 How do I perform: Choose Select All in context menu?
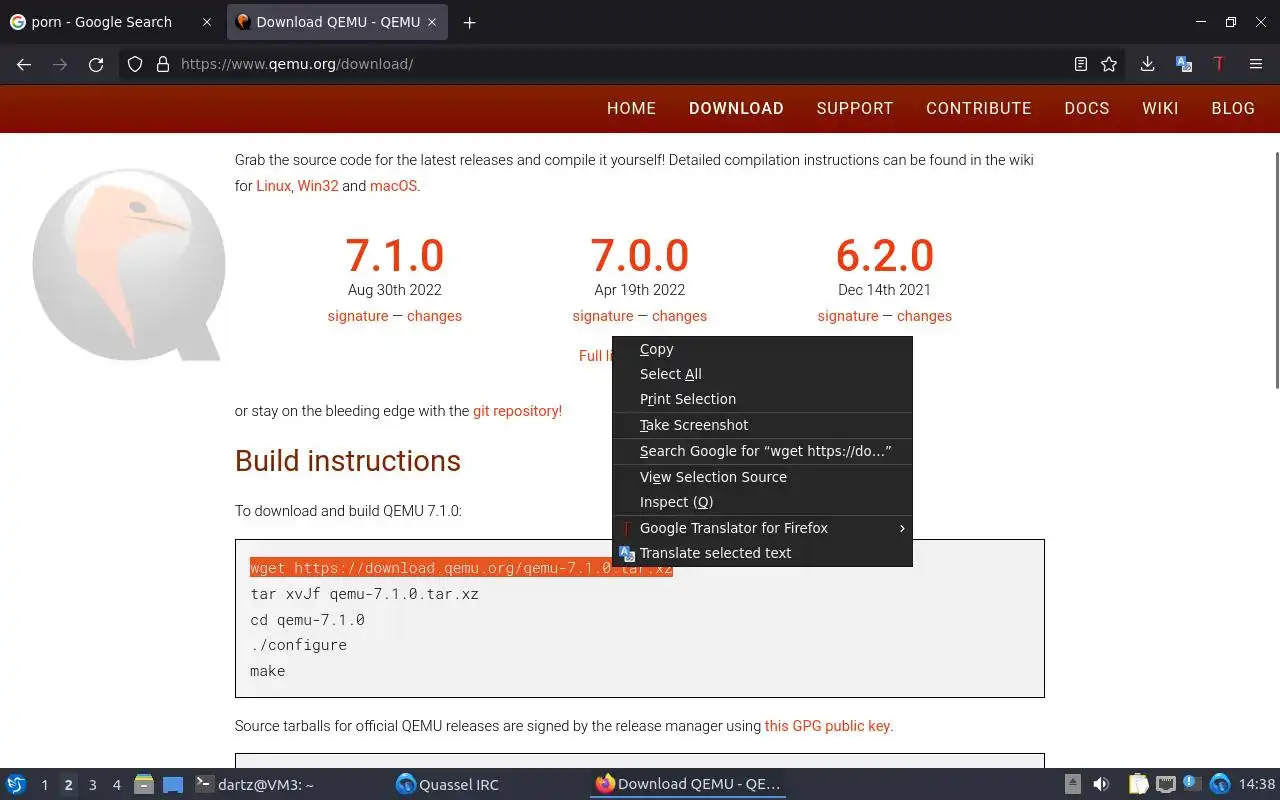[x=762, y=374]
